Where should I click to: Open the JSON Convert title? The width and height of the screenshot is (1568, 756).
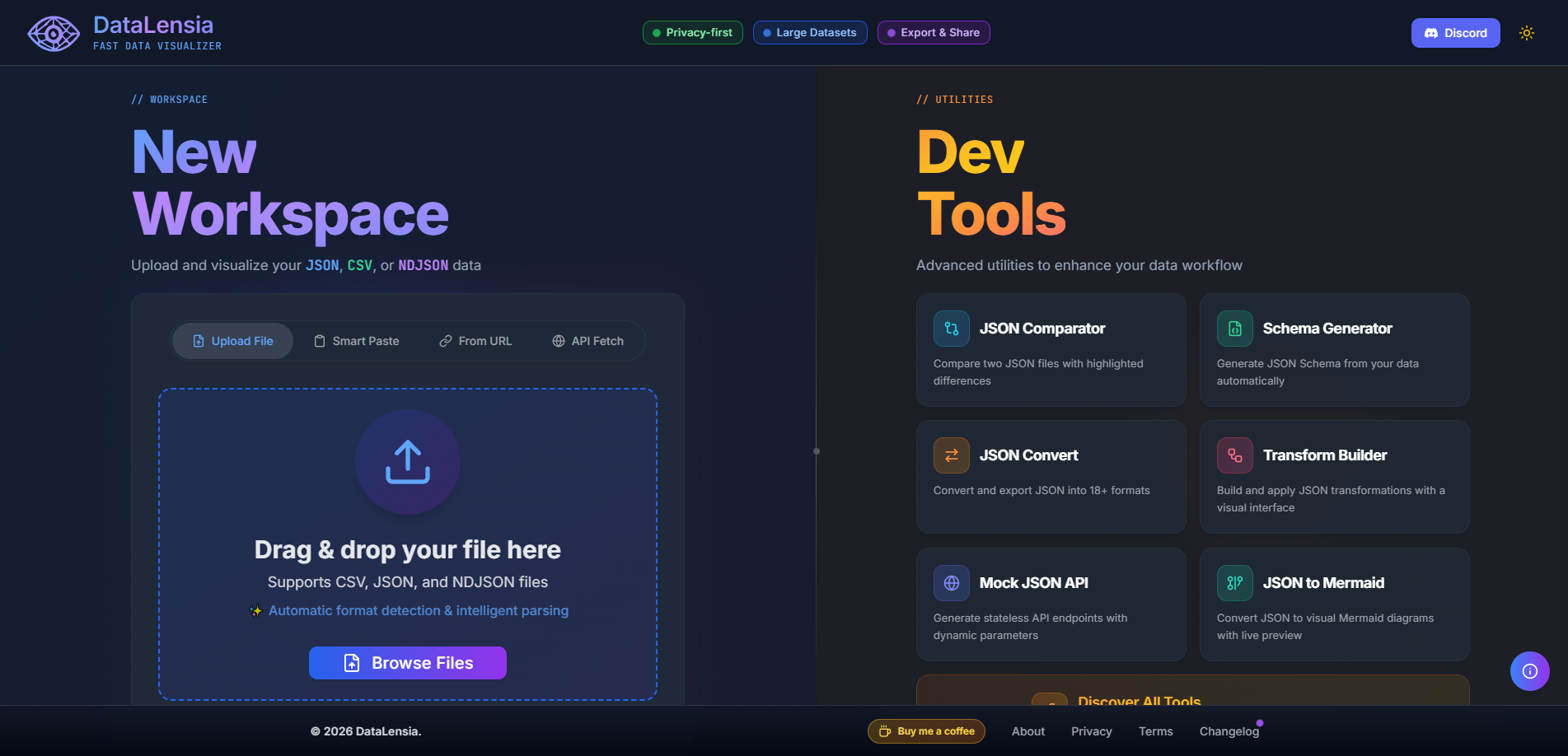(1028, 455)
